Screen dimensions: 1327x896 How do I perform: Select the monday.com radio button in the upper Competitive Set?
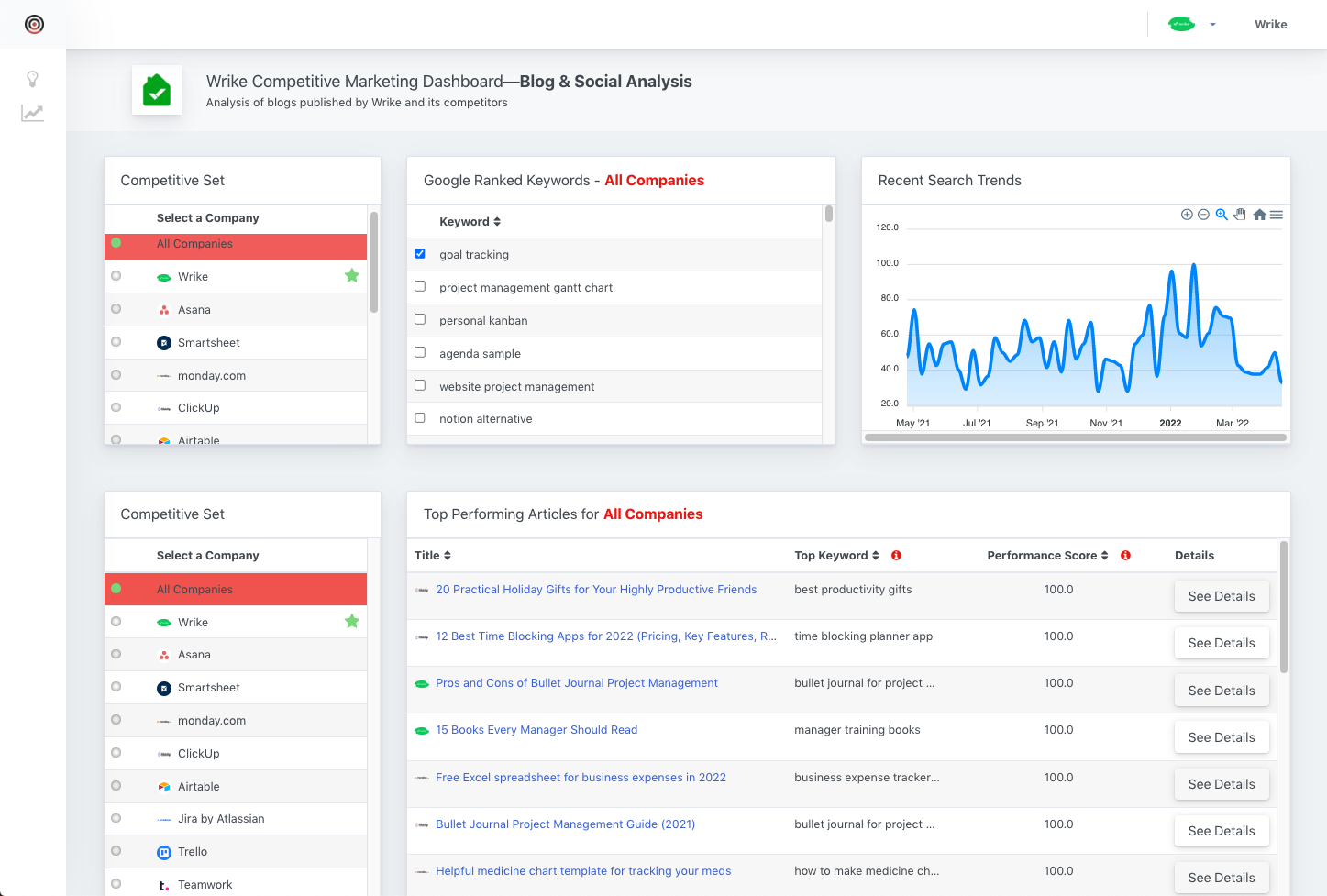coord(116,375)
